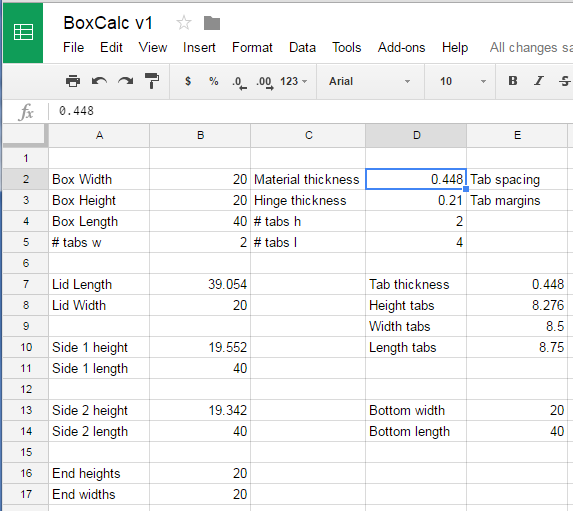This screenshot has width=573, height=511.
Task: Click the 'Bottom length' cell
Action: [416, 431]
